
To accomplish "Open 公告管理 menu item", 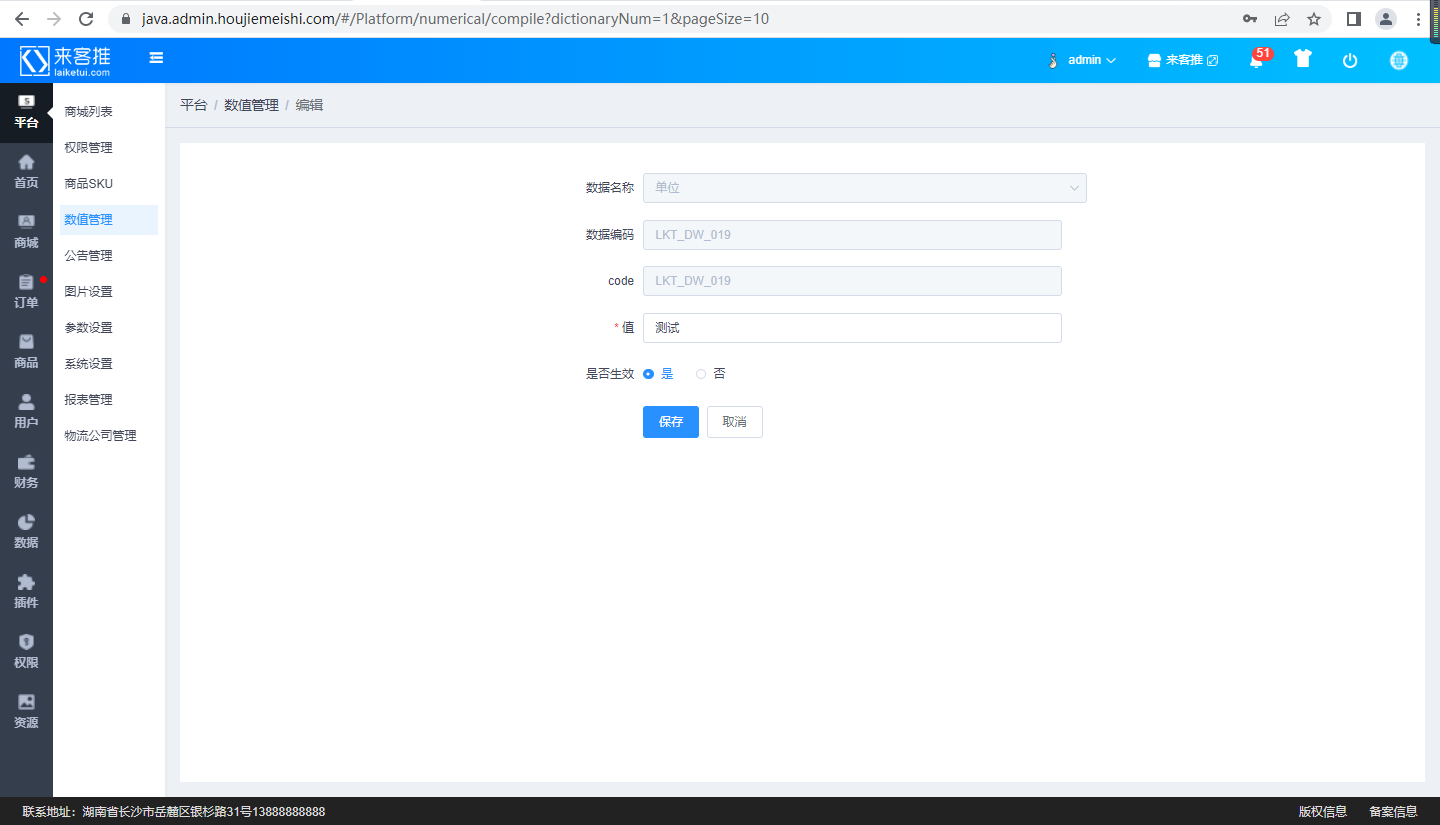I will tap(89, 256).
